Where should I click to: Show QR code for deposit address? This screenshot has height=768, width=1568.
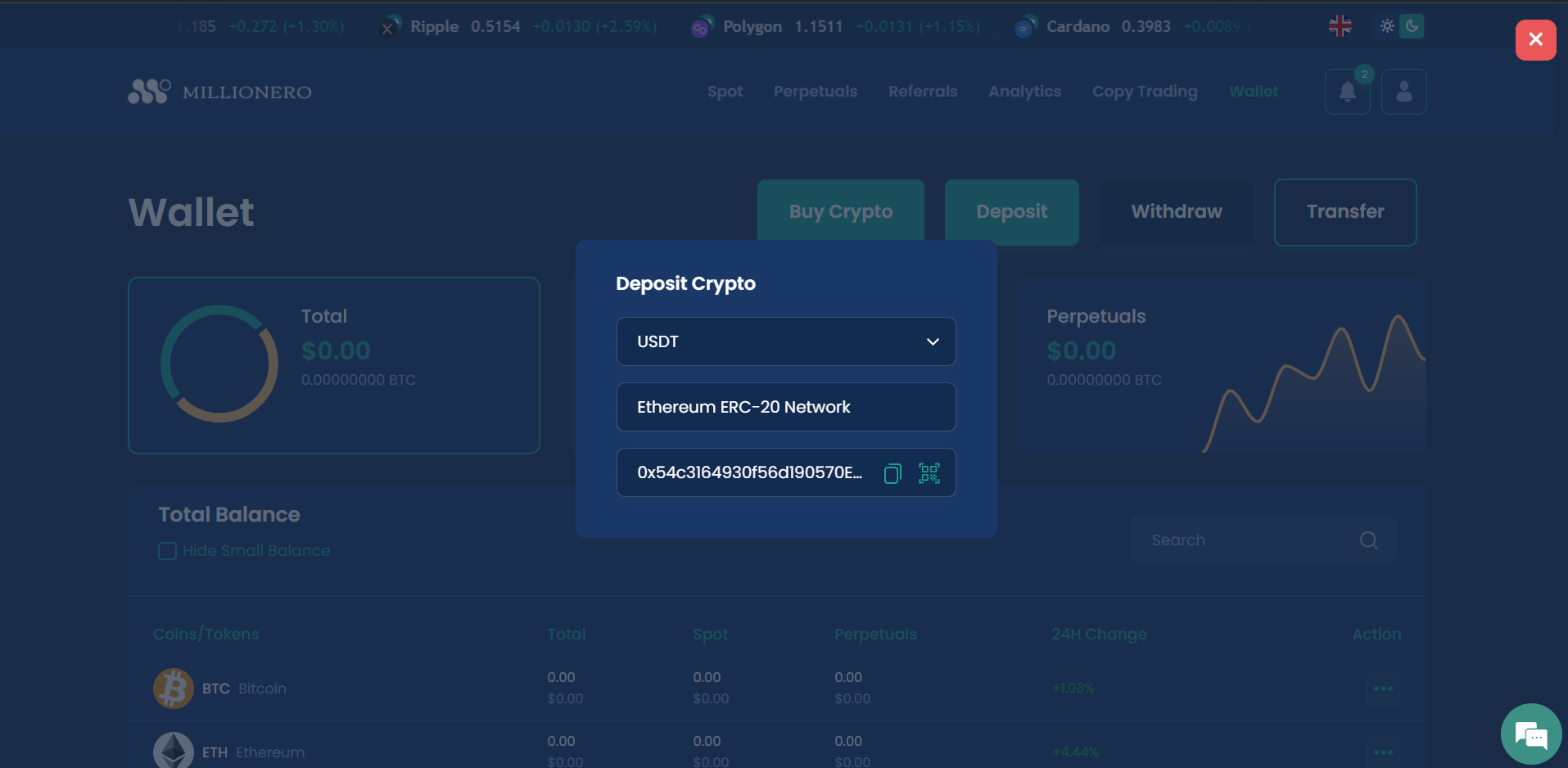tap(929, 473)
